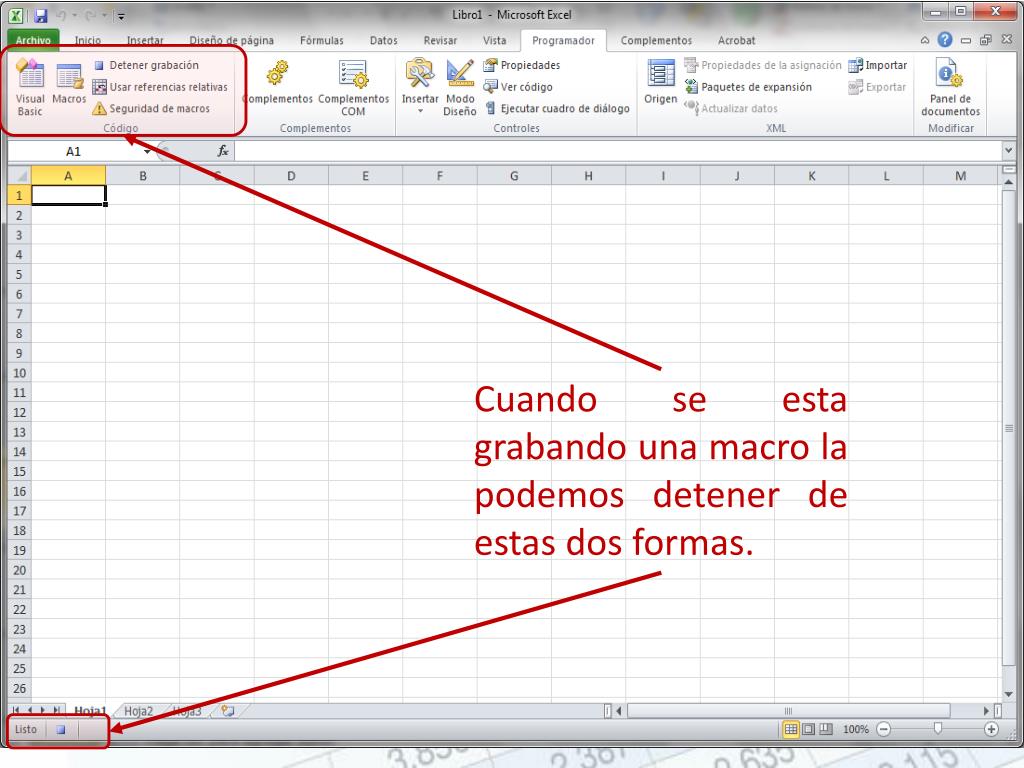
Task: Expand the Name Box dropdown arrow
Action: point(147,152)
